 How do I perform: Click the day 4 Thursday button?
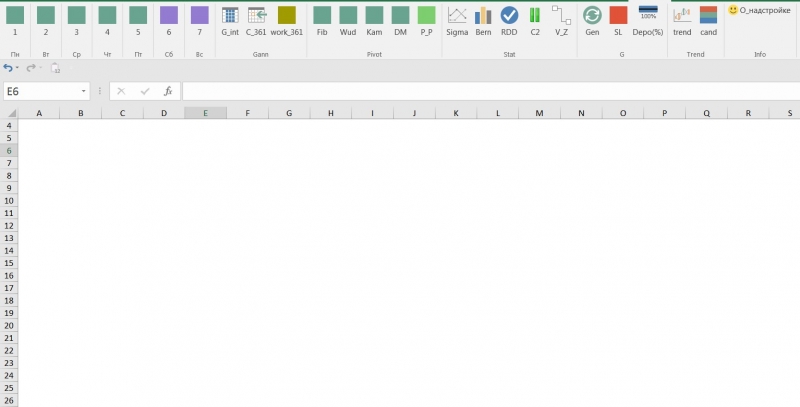[107, 21]
